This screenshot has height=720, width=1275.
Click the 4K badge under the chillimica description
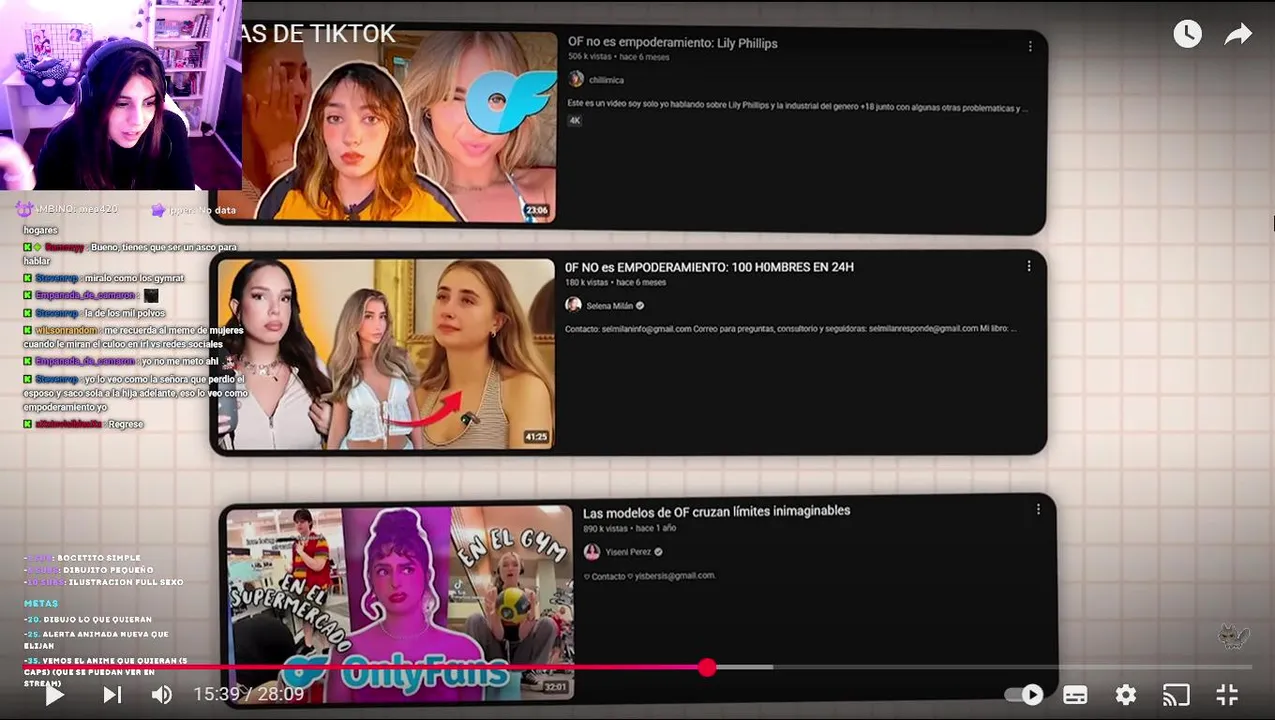(575, 121)
